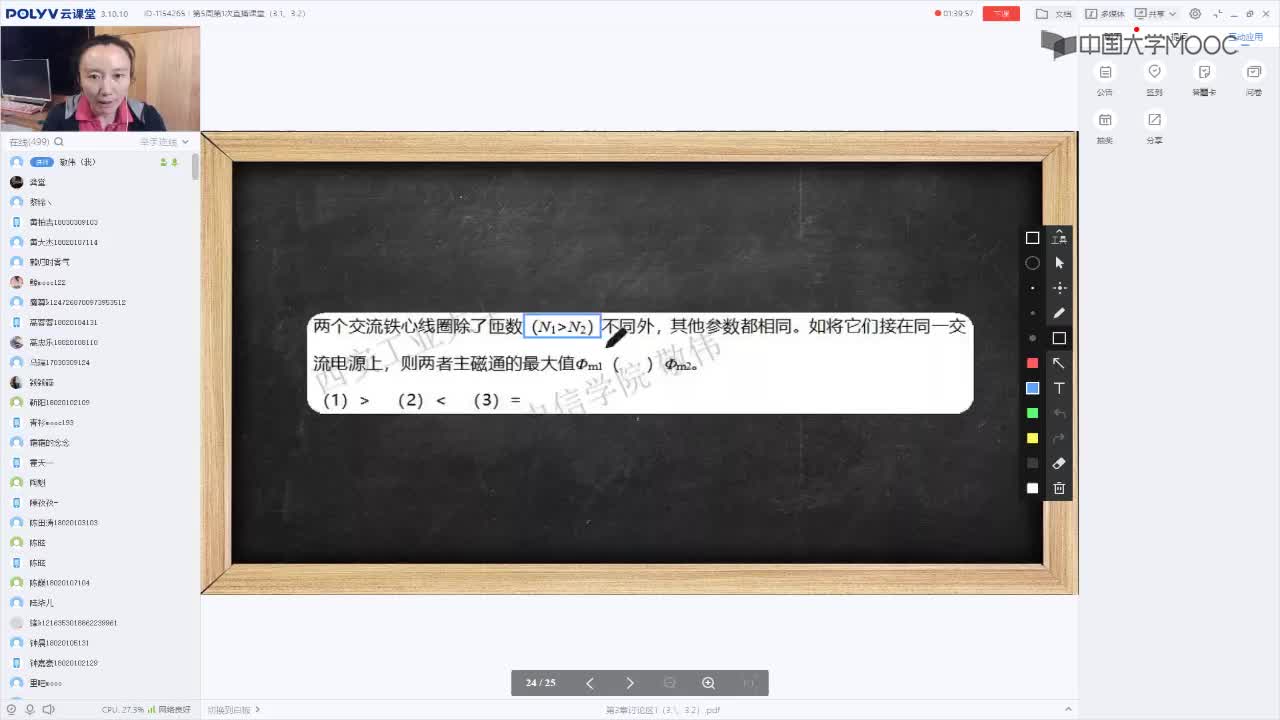Click the red end-class button
This screenshot has height=720, width=1280.
pos(1001,14)
